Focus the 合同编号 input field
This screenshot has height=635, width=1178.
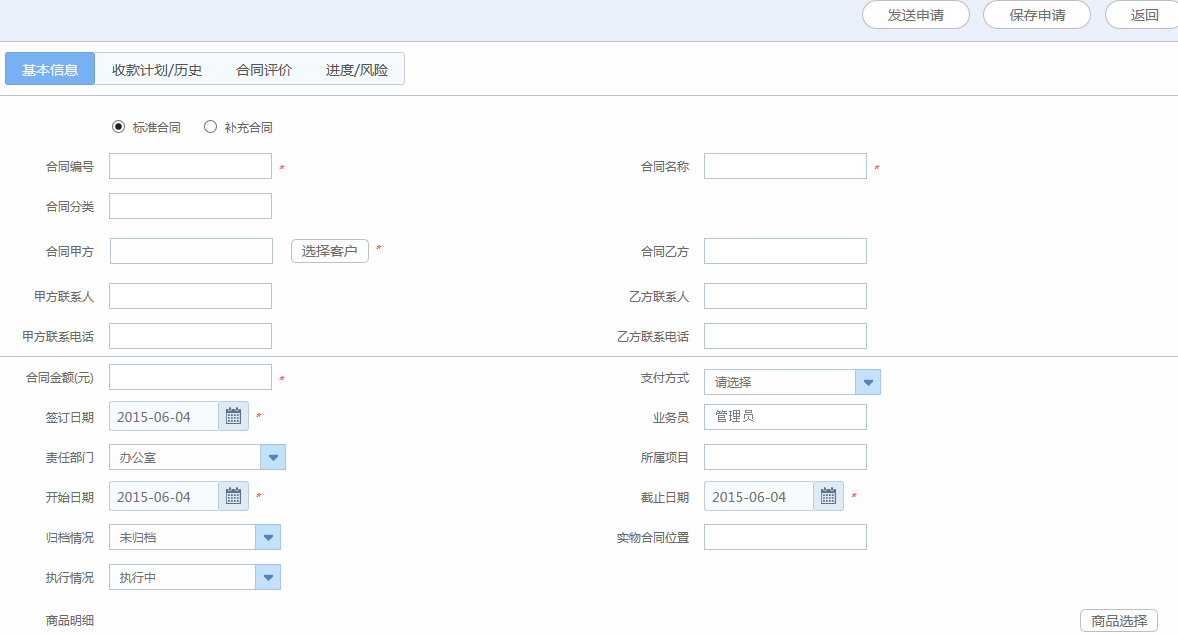[x=190, y=166]
